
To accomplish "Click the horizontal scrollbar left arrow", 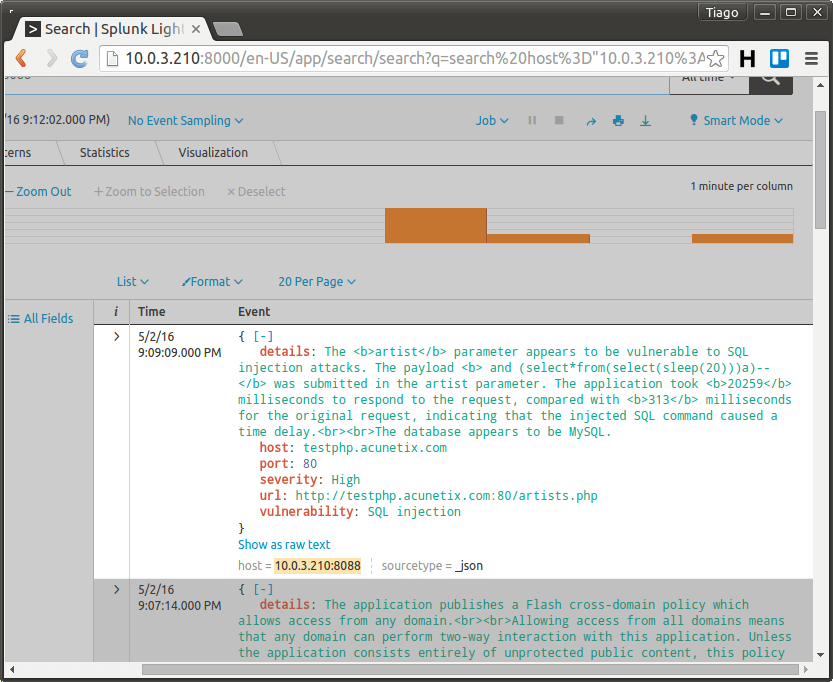I will click(12, 670).
